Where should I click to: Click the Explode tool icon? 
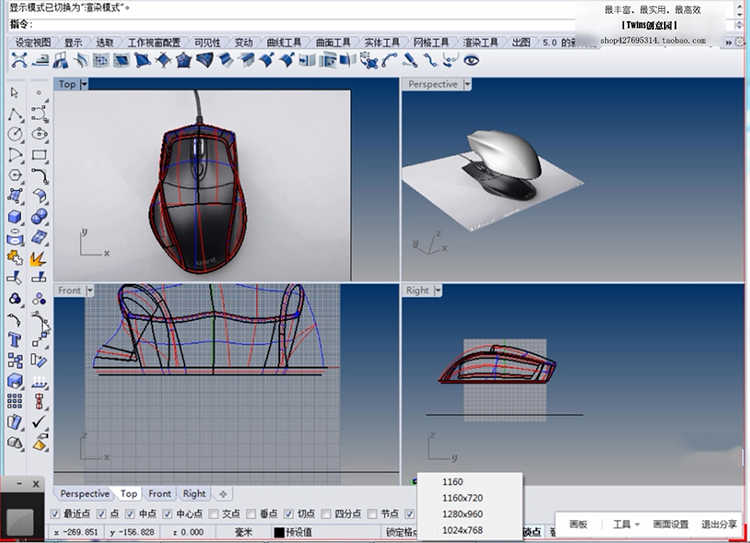tap(39, 258)
